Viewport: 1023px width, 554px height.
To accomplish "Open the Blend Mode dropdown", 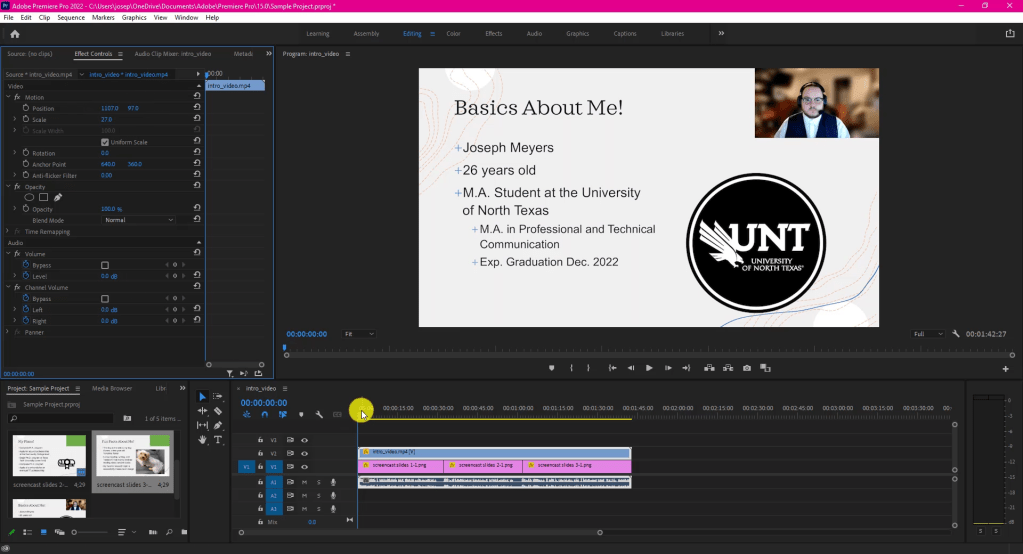I will (139, 220).
